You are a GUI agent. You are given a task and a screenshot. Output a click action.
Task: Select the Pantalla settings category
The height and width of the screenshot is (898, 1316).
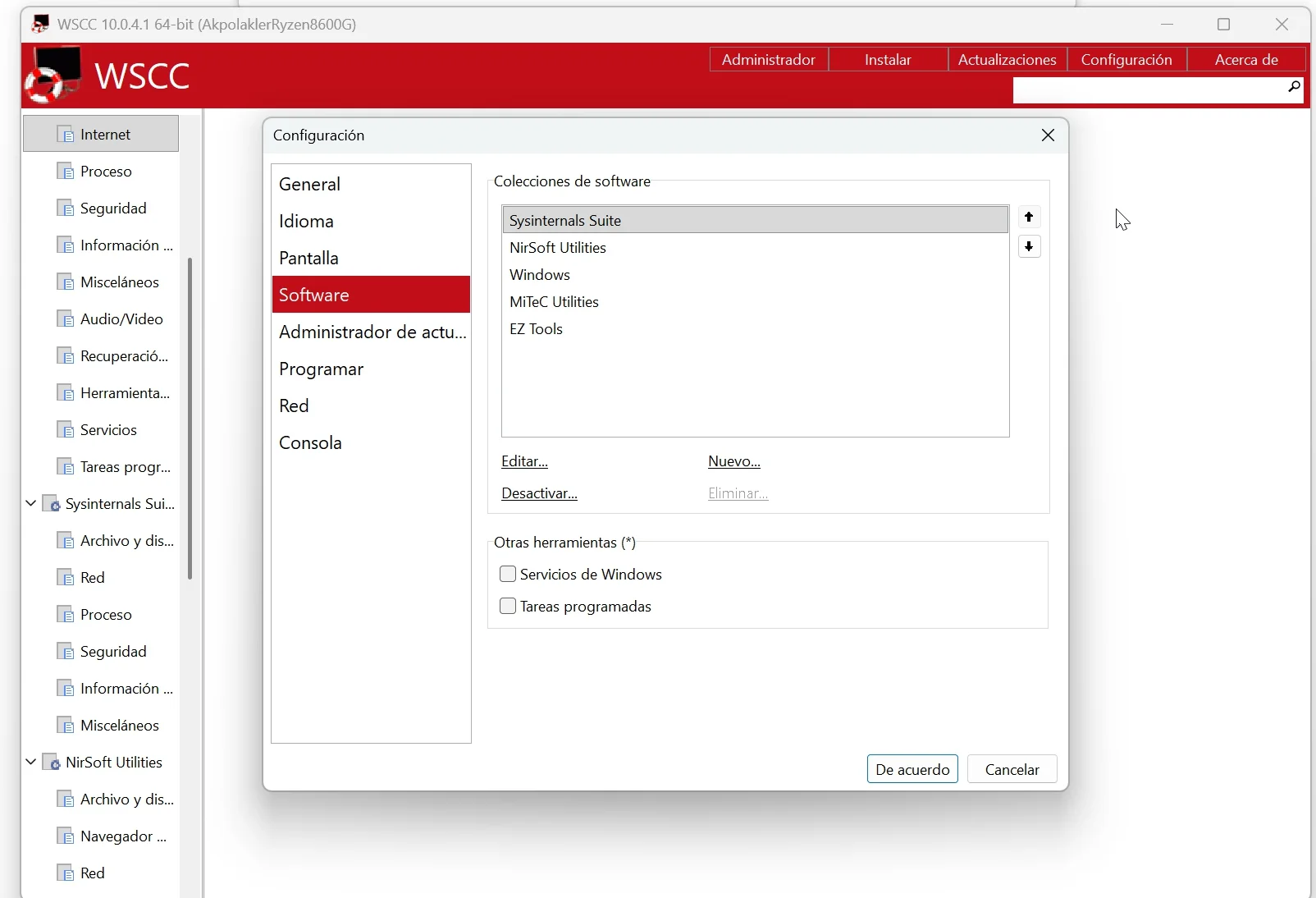click(x=371, y=258)
